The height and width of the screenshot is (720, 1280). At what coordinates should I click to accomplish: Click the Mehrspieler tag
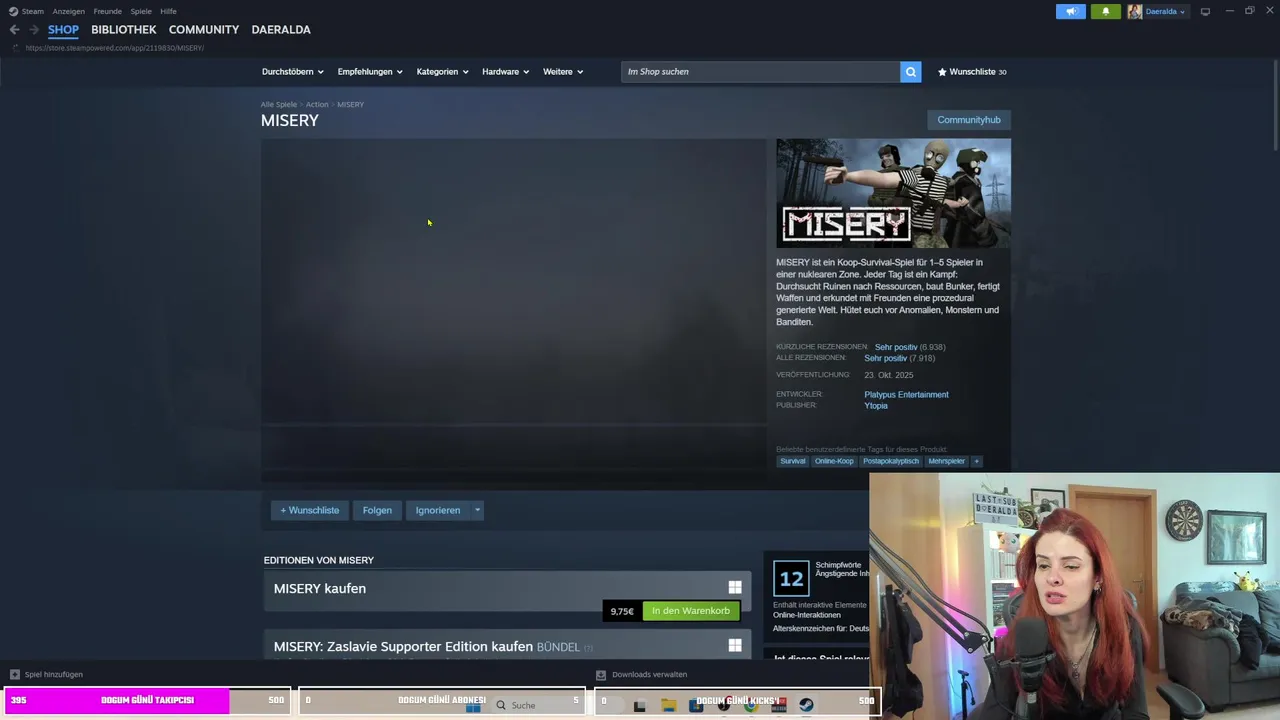947,461
